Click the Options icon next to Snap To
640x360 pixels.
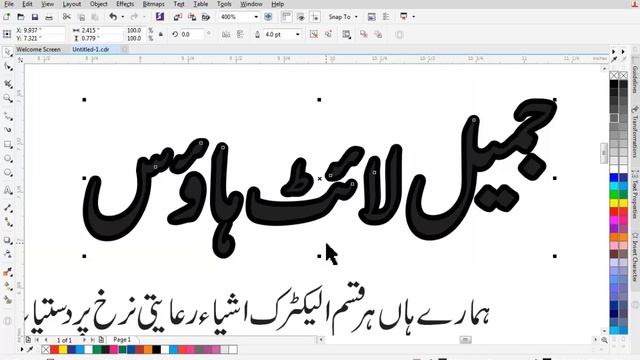[371, 17]
